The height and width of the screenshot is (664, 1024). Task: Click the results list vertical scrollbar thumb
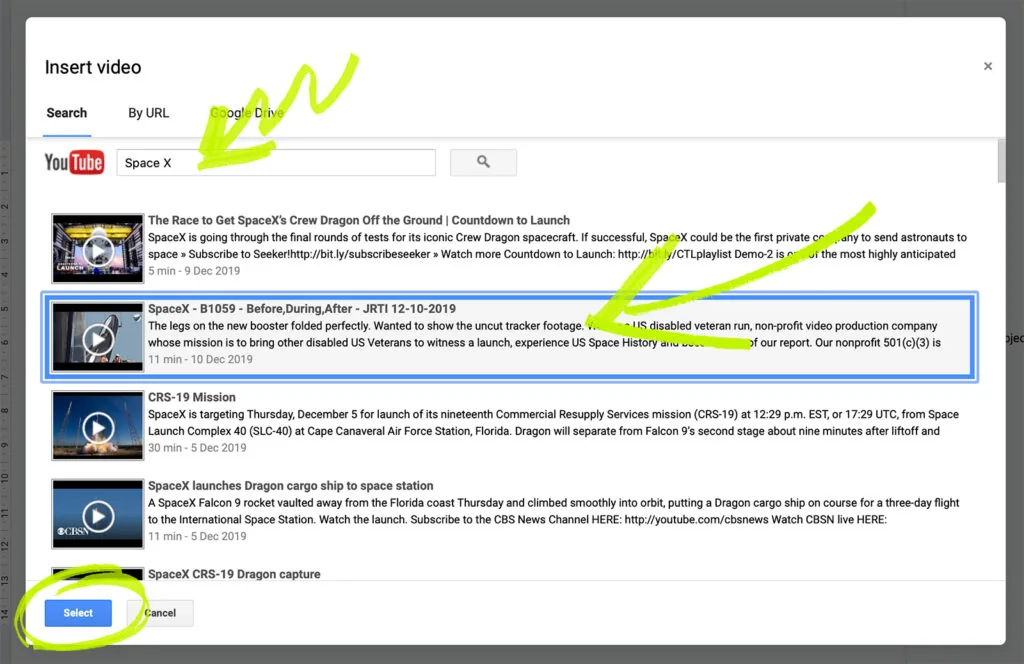(x=1001, y=161)
